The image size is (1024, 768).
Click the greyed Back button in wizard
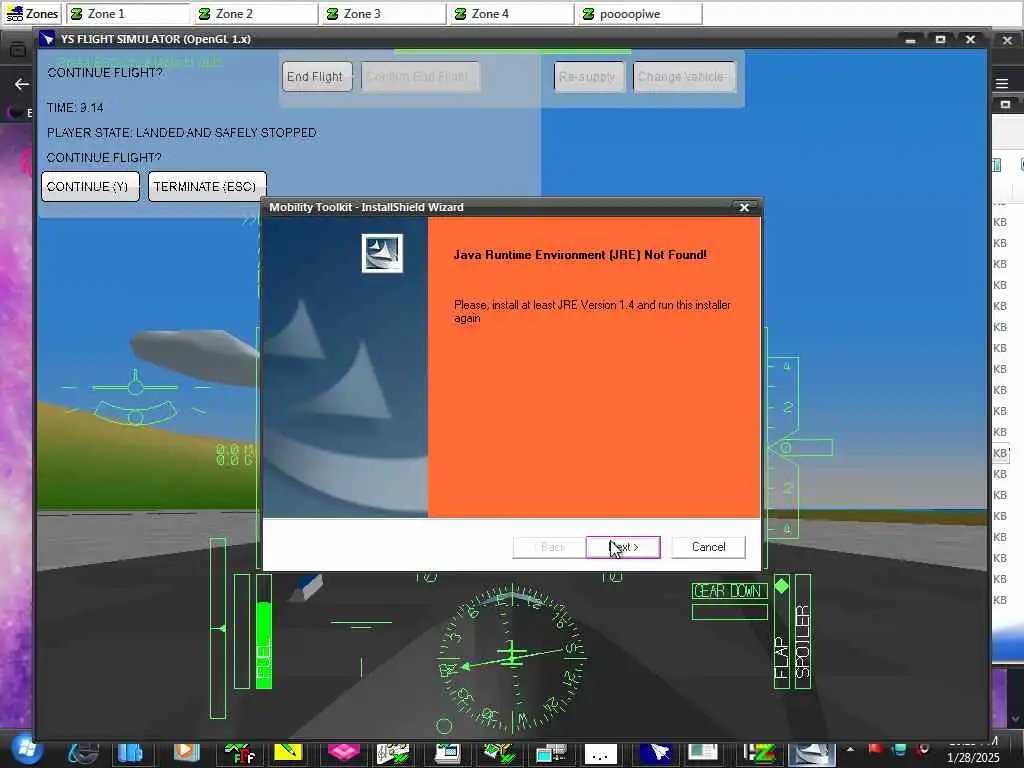pyautogui.click(x=549, y=547)
